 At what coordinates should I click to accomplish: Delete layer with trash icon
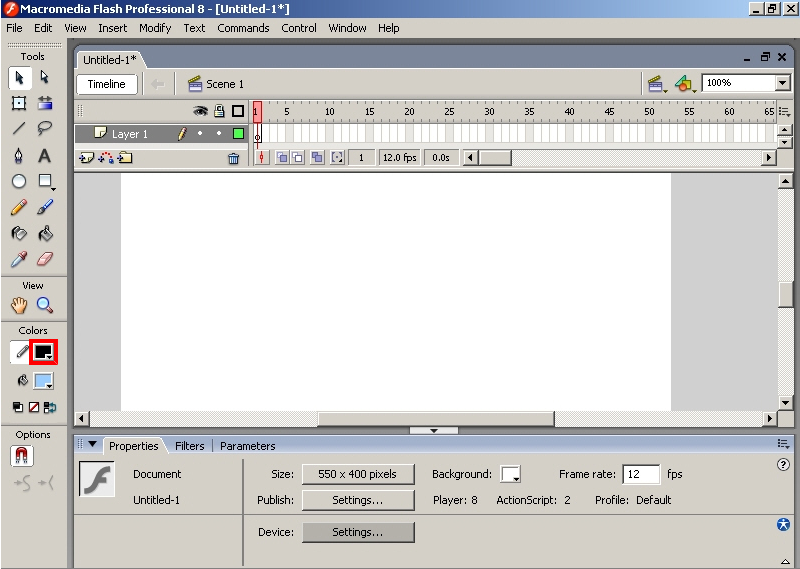tap(234, 159)
